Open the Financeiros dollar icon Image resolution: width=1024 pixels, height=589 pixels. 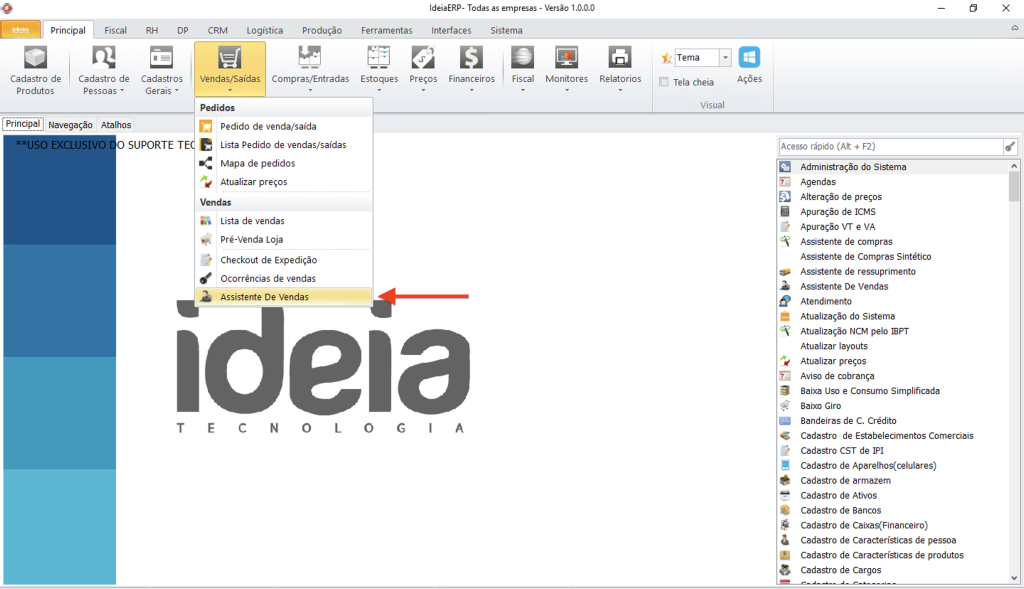(471, 58)
